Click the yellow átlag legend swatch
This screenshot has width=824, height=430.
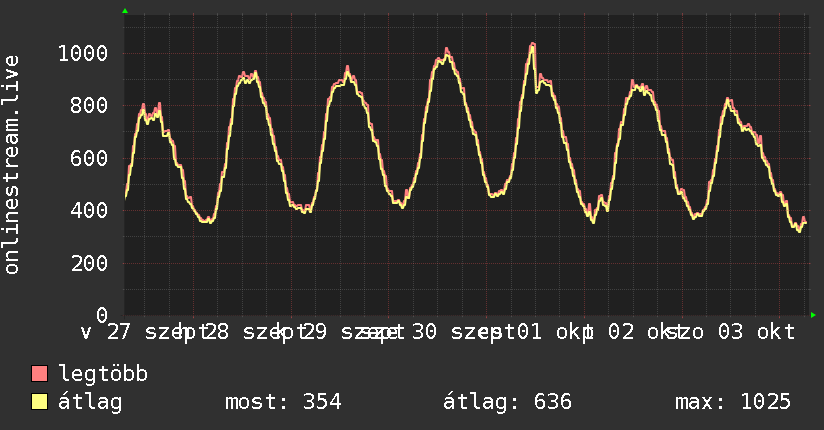click(x=39, y=402)
